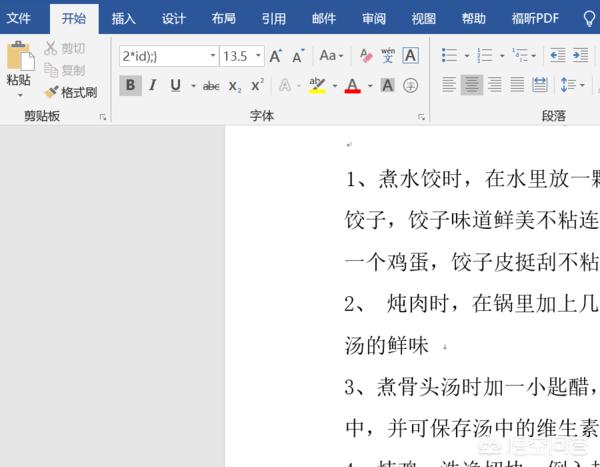Apply character border with the boxed A icon
600x467 pixels.
pos(411,56)
